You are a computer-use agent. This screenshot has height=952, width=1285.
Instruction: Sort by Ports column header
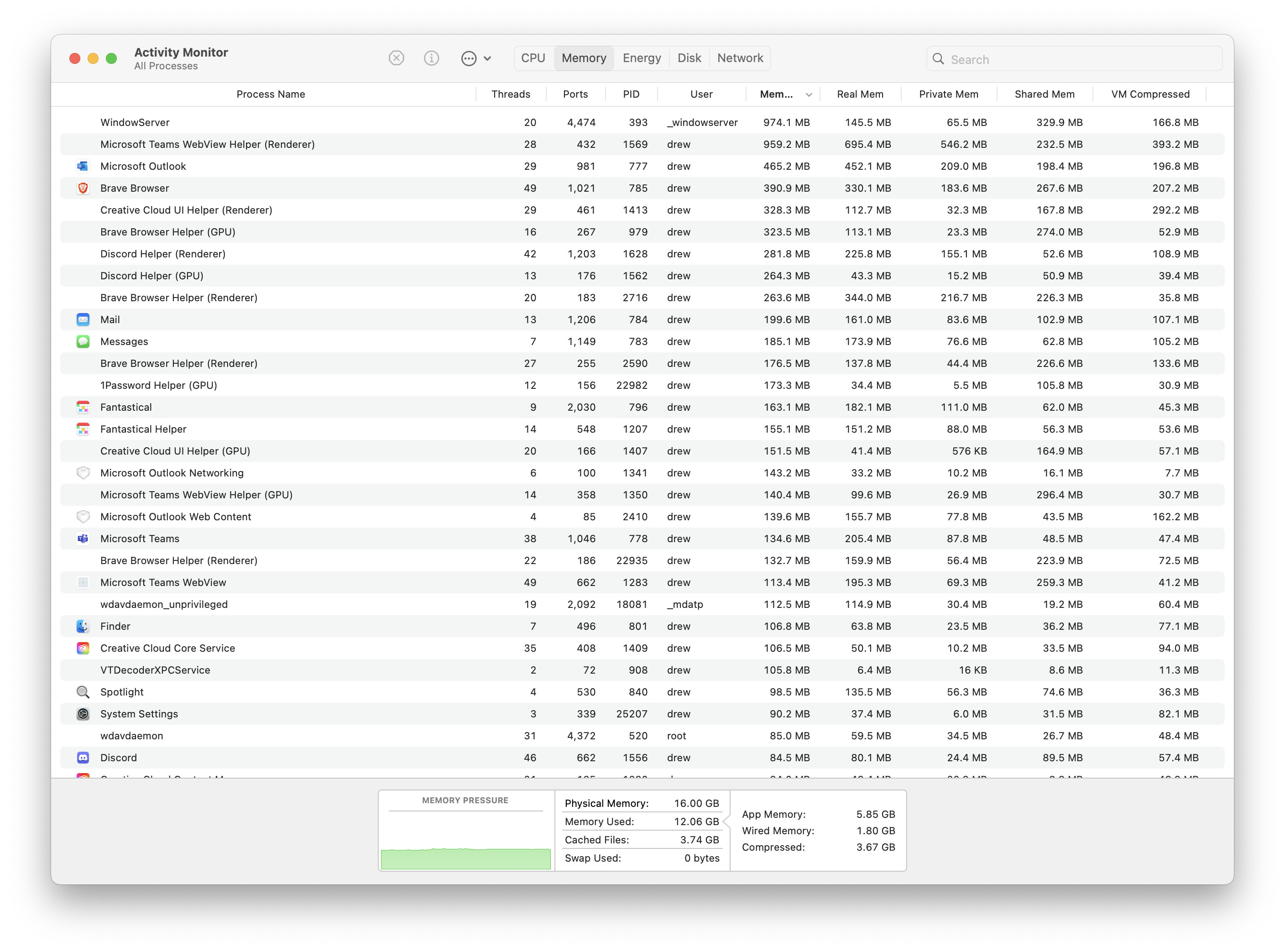[575, 94]
